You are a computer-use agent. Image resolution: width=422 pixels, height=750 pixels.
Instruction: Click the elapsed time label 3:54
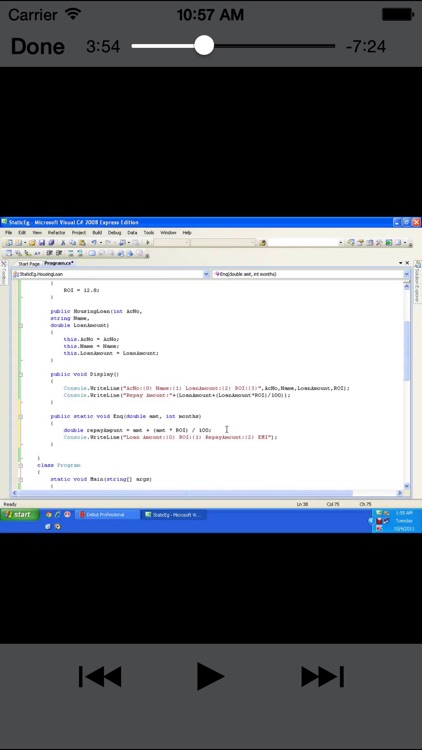point(103,46)
